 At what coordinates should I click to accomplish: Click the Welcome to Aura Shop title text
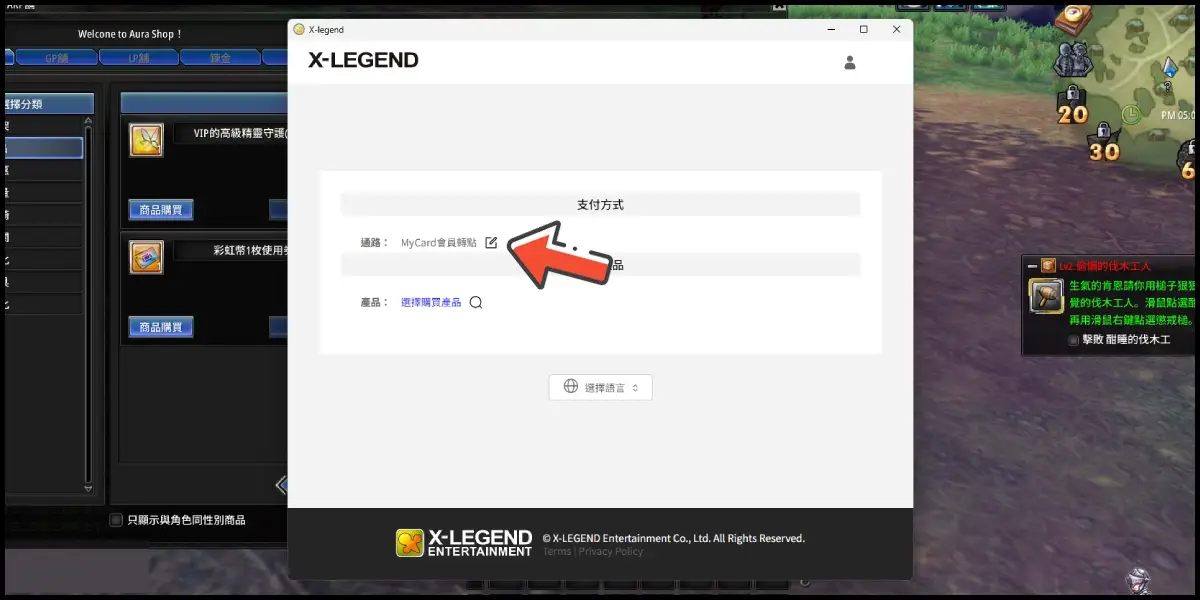pyautogui.click(x=131, y=34)
